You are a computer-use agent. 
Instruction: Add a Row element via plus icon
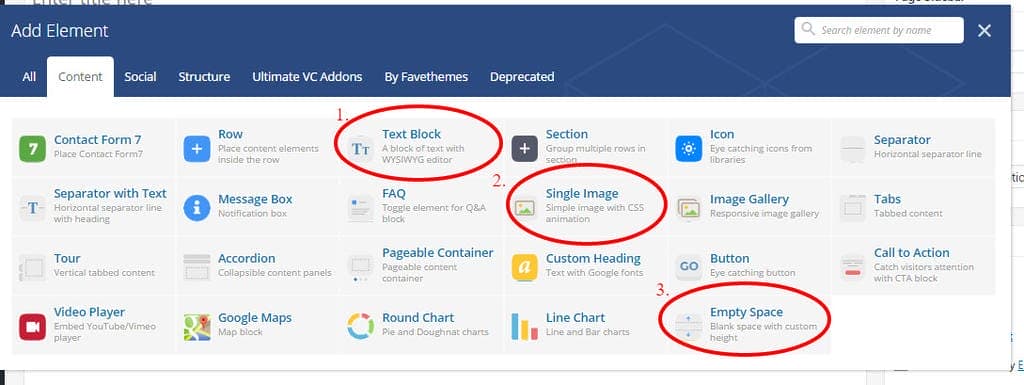coord(197,148)
